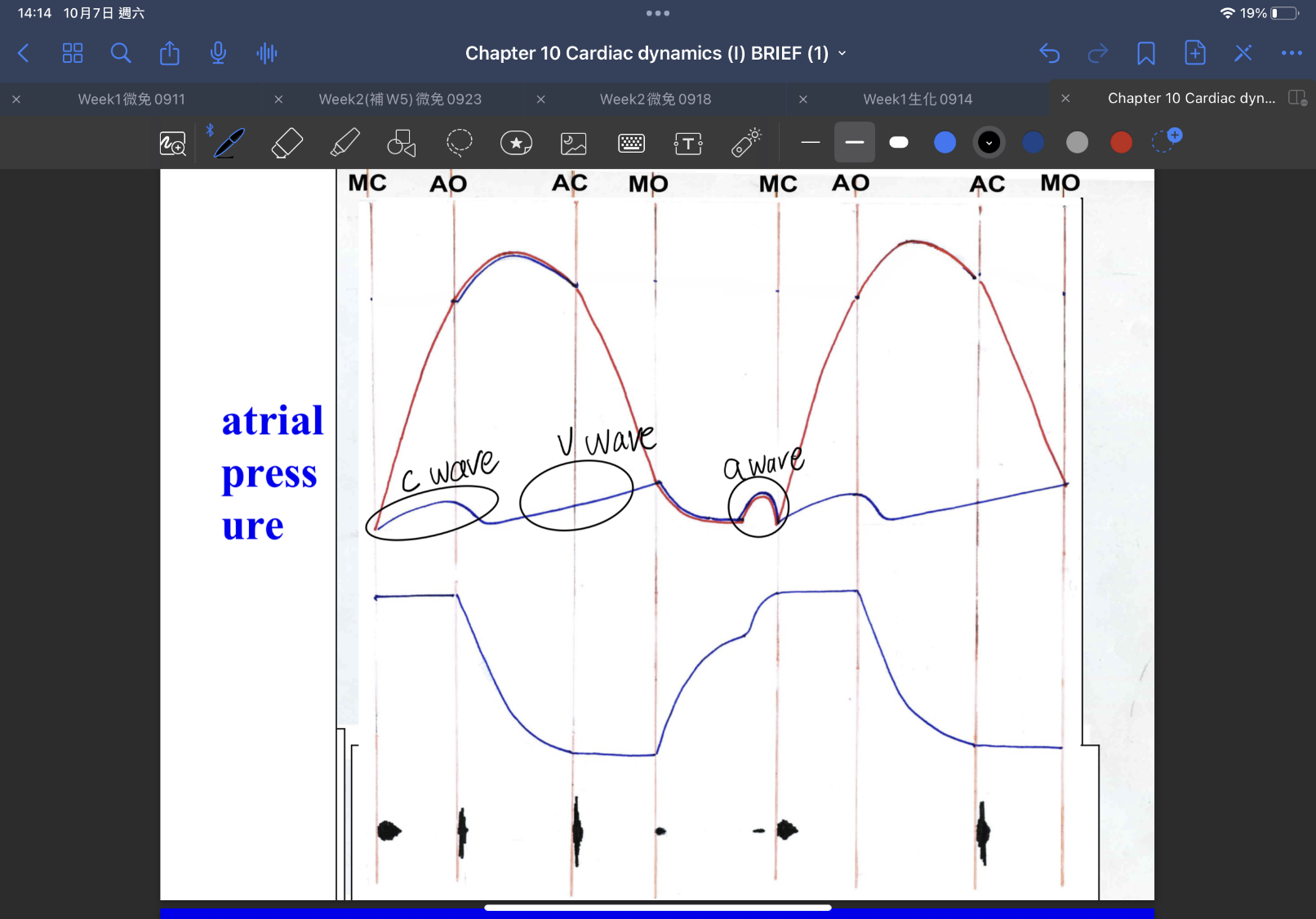Activate the laser pointer tool
Image resolution: width=1316 pixels, height=919 pixels.
[x=746, y=143]
